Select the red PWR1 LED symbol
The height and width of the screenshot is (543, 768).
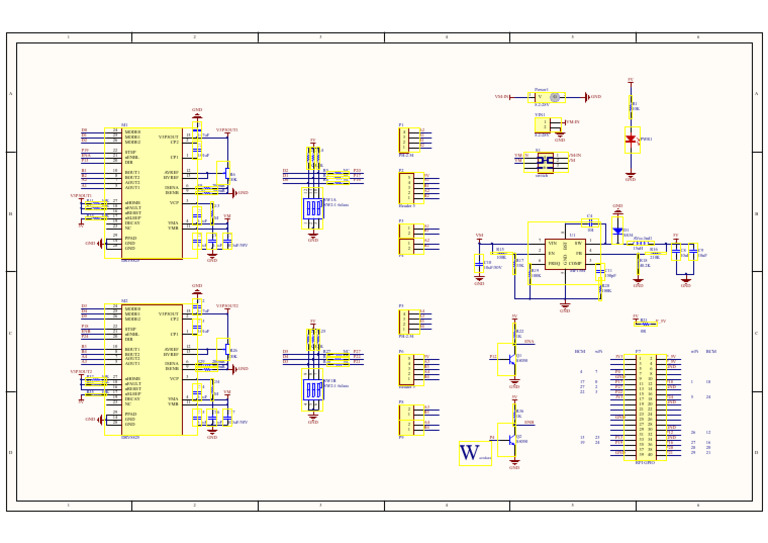tap(631, 140)
